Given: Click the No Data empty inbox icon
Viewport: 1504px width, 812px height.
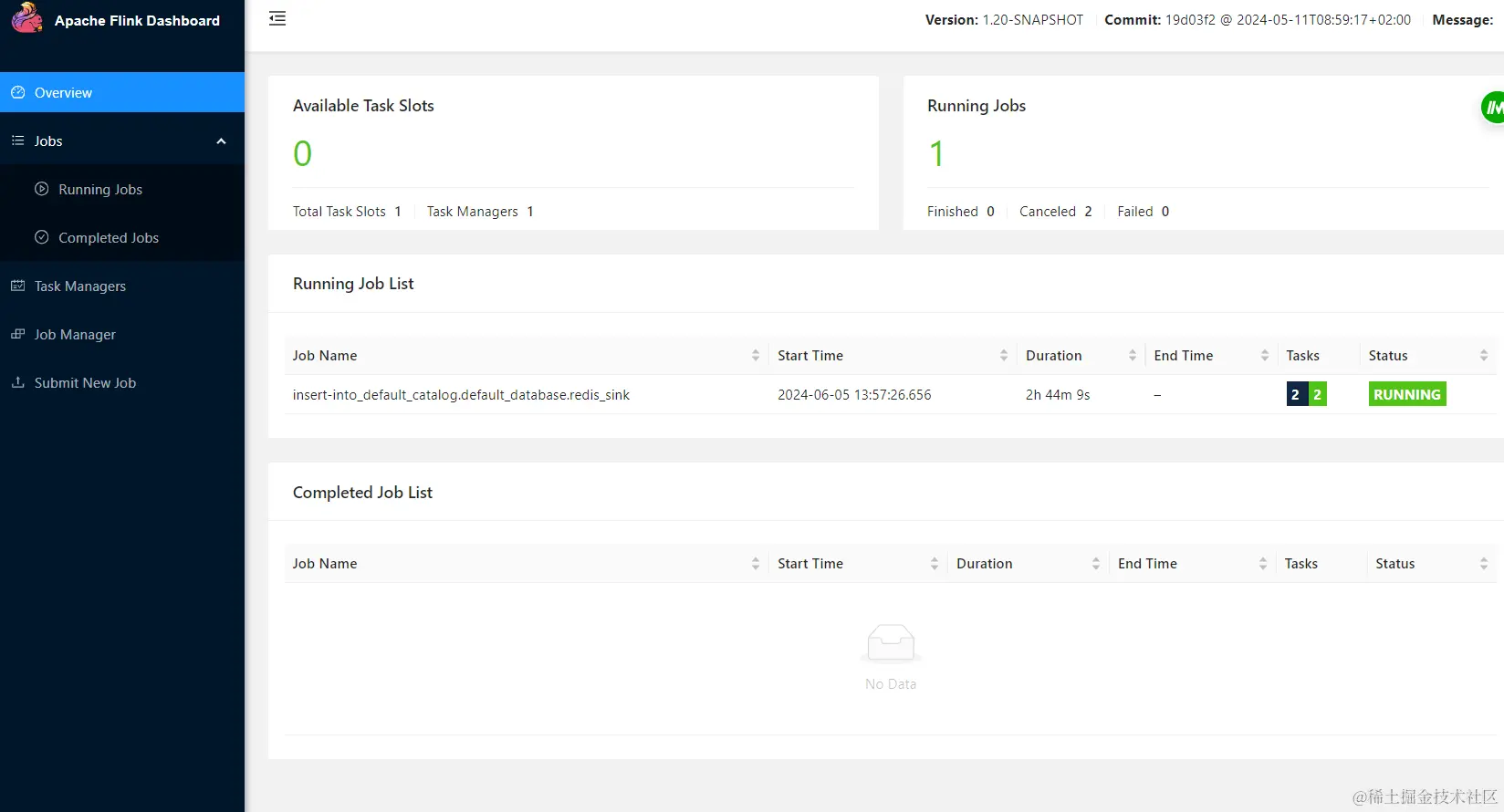Looking at the screenshot, I should [891, 642].
